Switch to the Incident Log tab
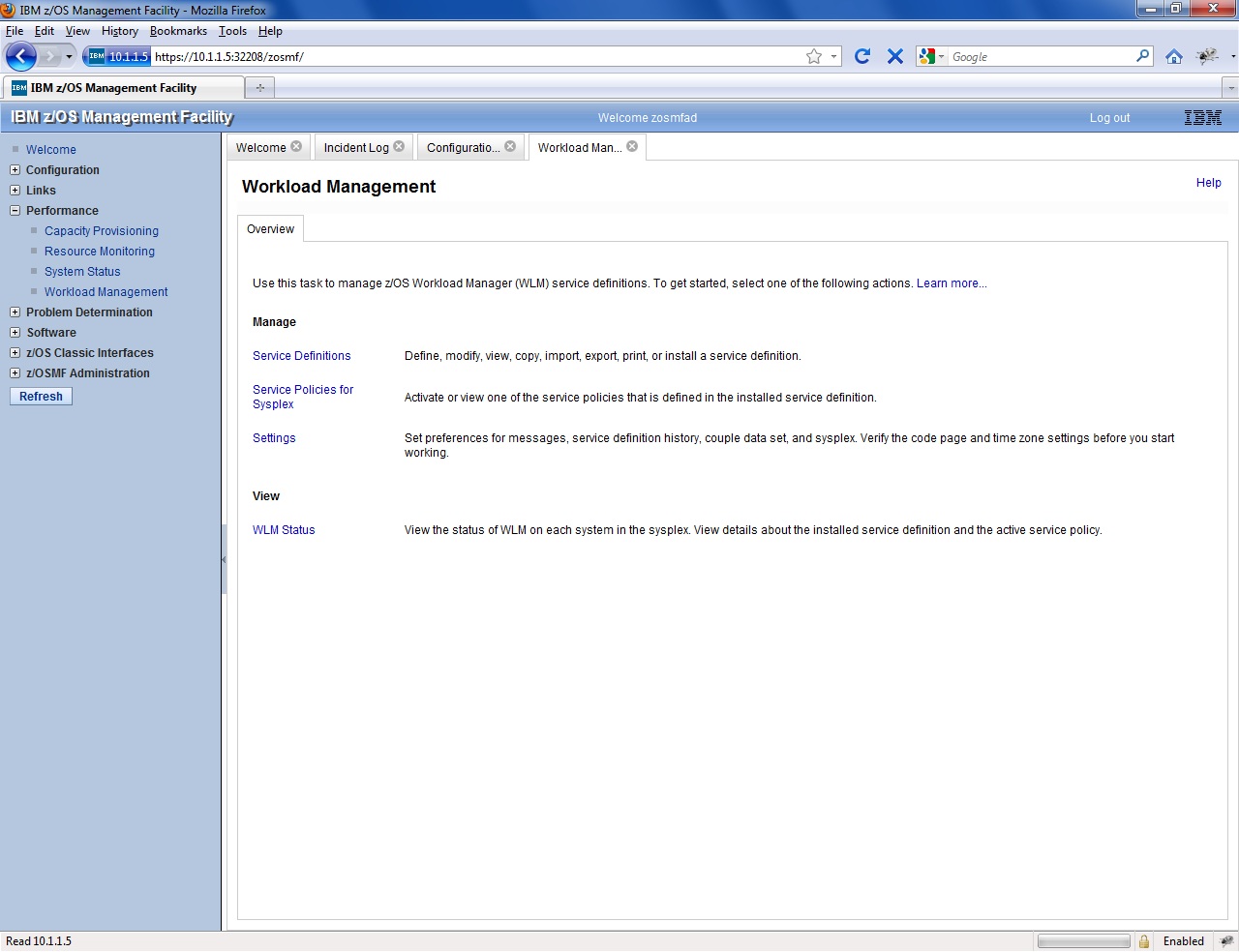The height and width of the screenshot is (952, 1239). click(355, 147)
